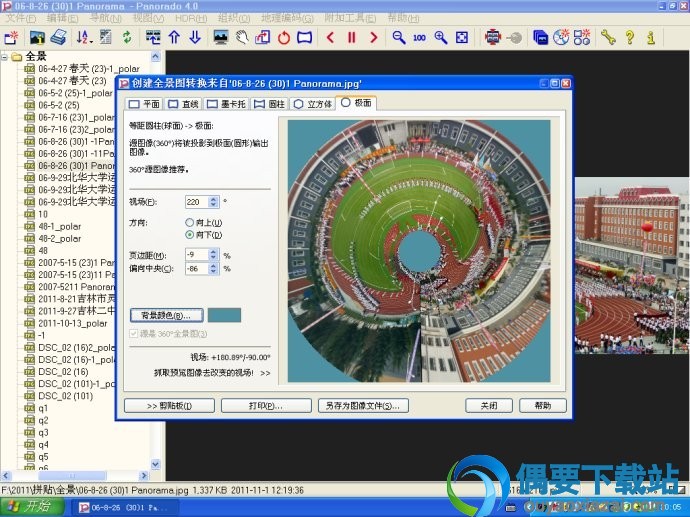Click the zoom in magnifier icon
690x517 pixels.
click(x=440, y=37)
